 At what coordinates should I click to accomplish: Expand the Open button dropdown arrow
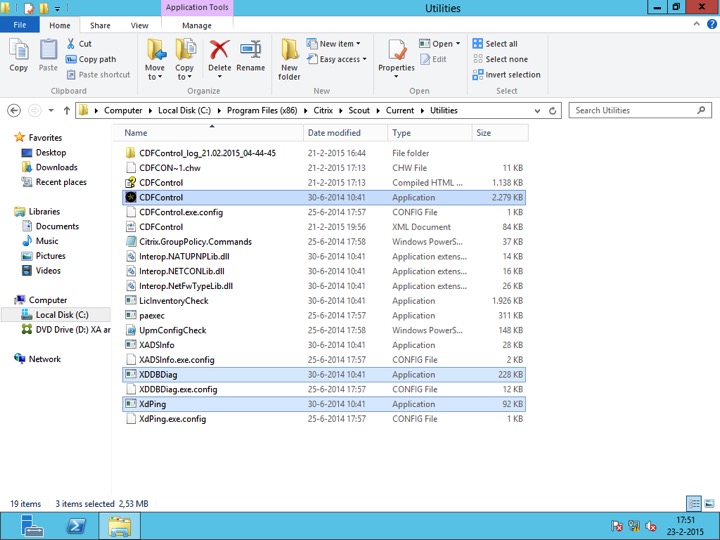pyautogui.click(x=458, y=44)
